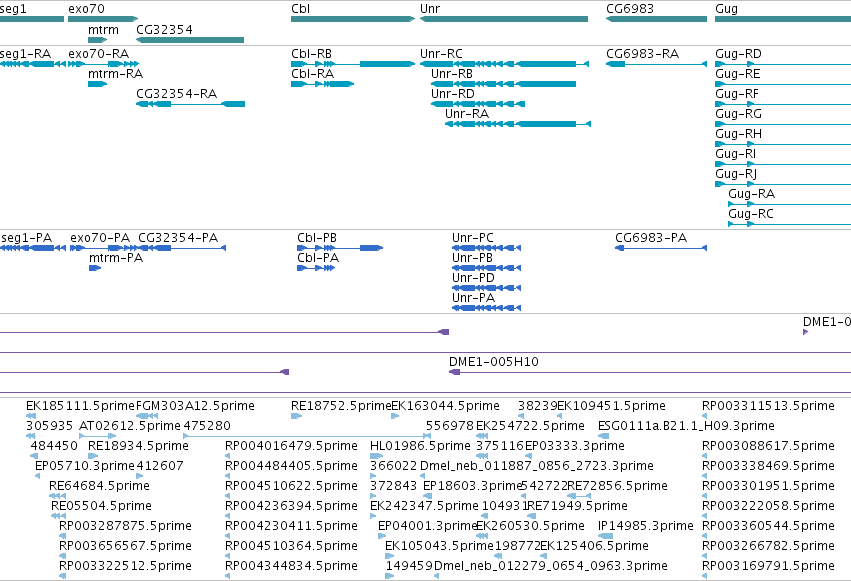
Task: Select the exo70-PA protein label
Action: tap(100, 238)
